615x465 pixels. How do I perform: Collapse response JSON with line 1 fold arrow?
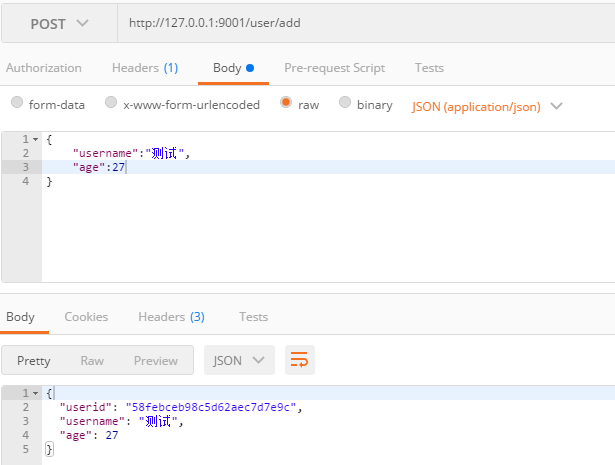coord(36,393)
